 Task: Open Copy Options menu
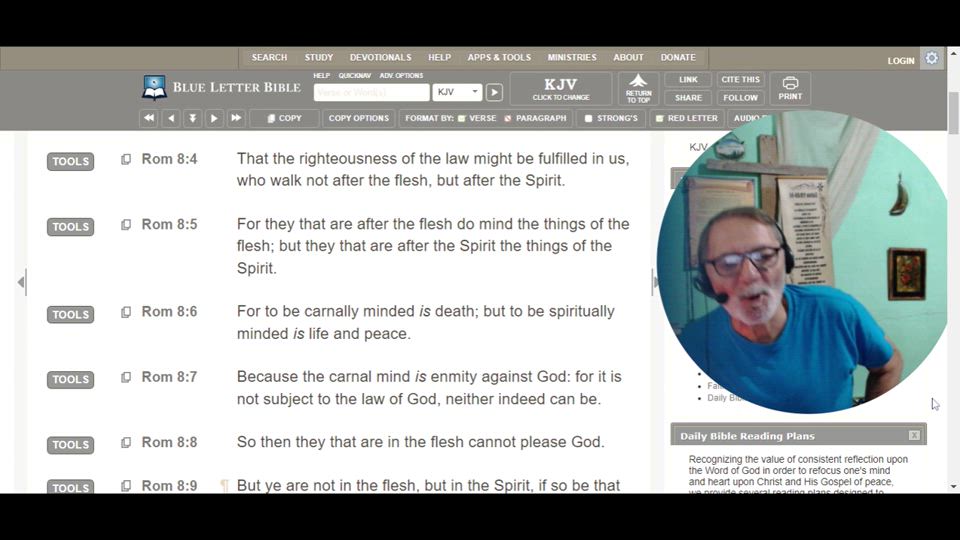click(358, 118)
